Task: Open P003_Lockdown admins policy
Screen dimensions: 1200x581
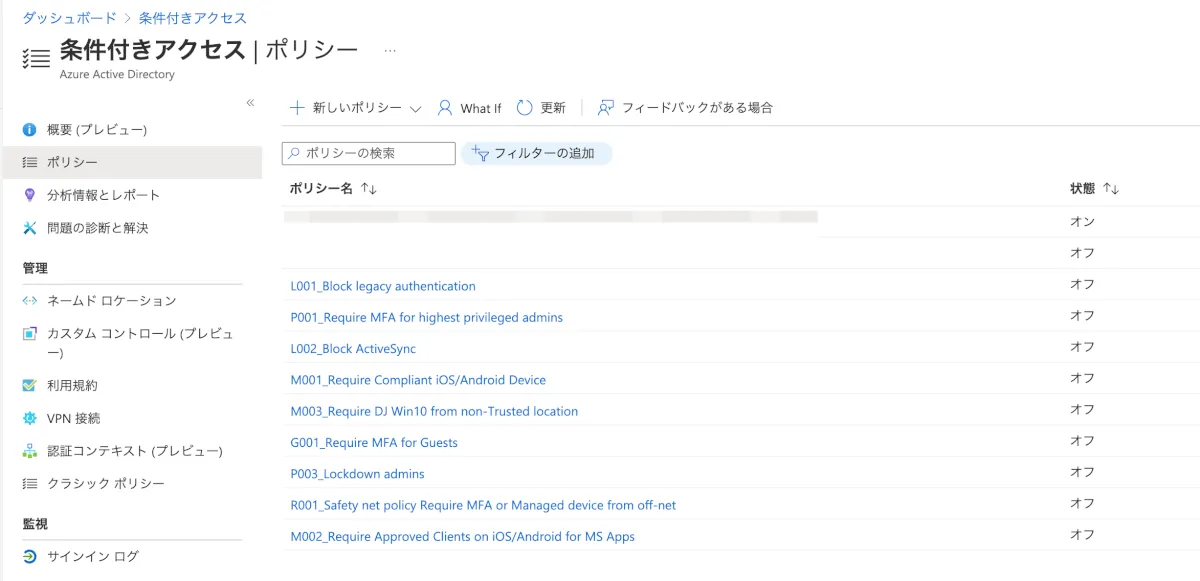Action: coord(357,474)
